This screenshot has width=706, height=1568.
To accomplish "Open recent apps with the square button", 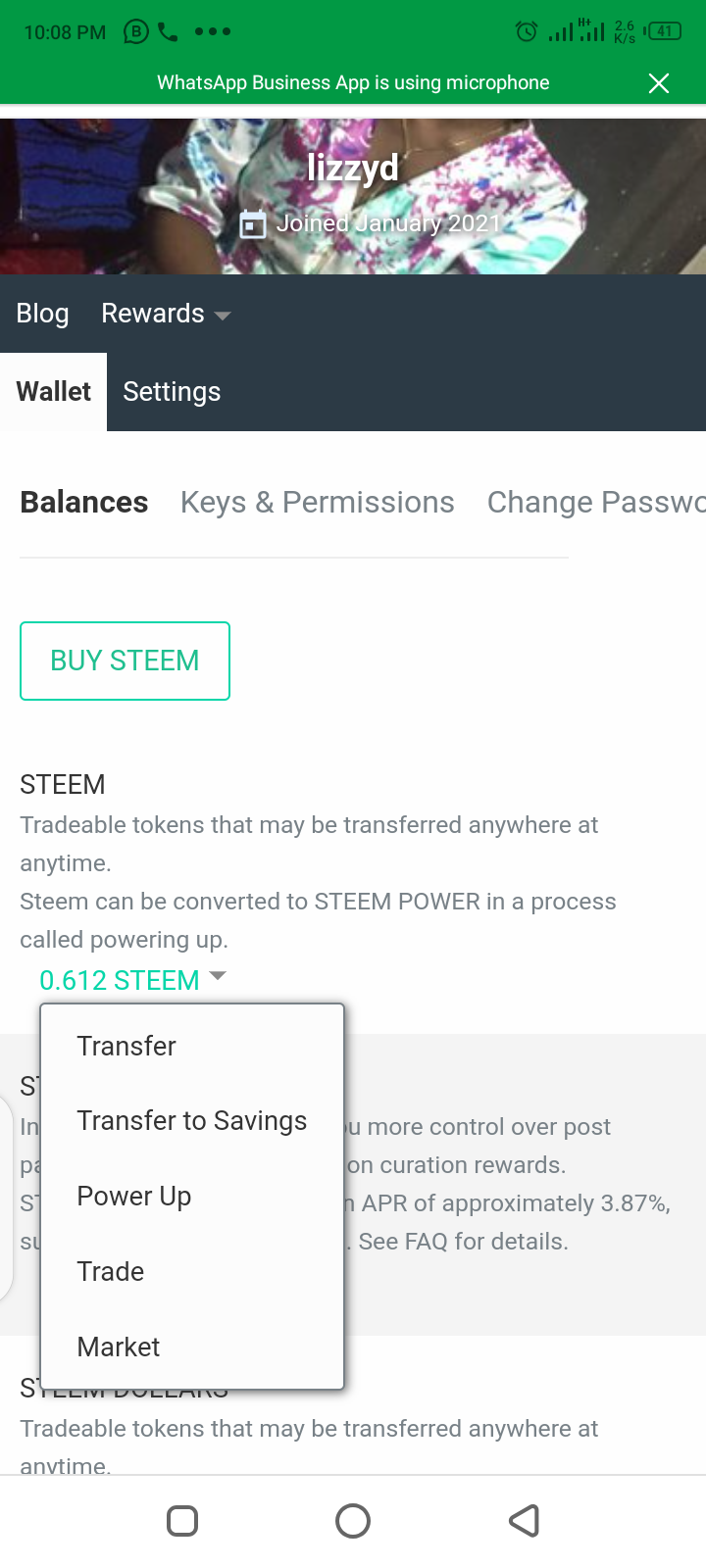I will [x=182, y=1521].
